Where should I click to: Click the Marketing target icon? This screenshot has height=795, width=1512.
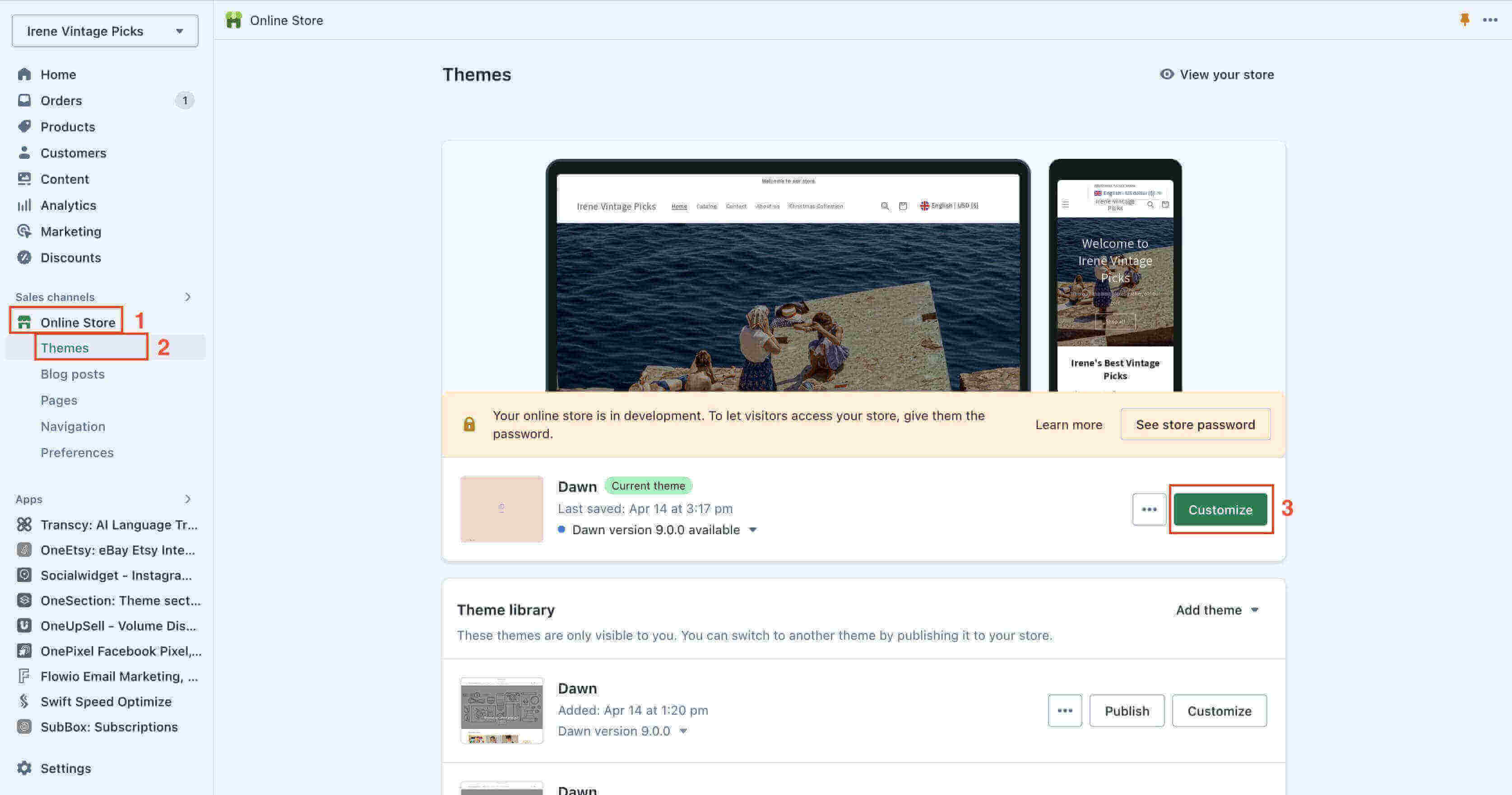pyautogui.click(x=24, y=231)
